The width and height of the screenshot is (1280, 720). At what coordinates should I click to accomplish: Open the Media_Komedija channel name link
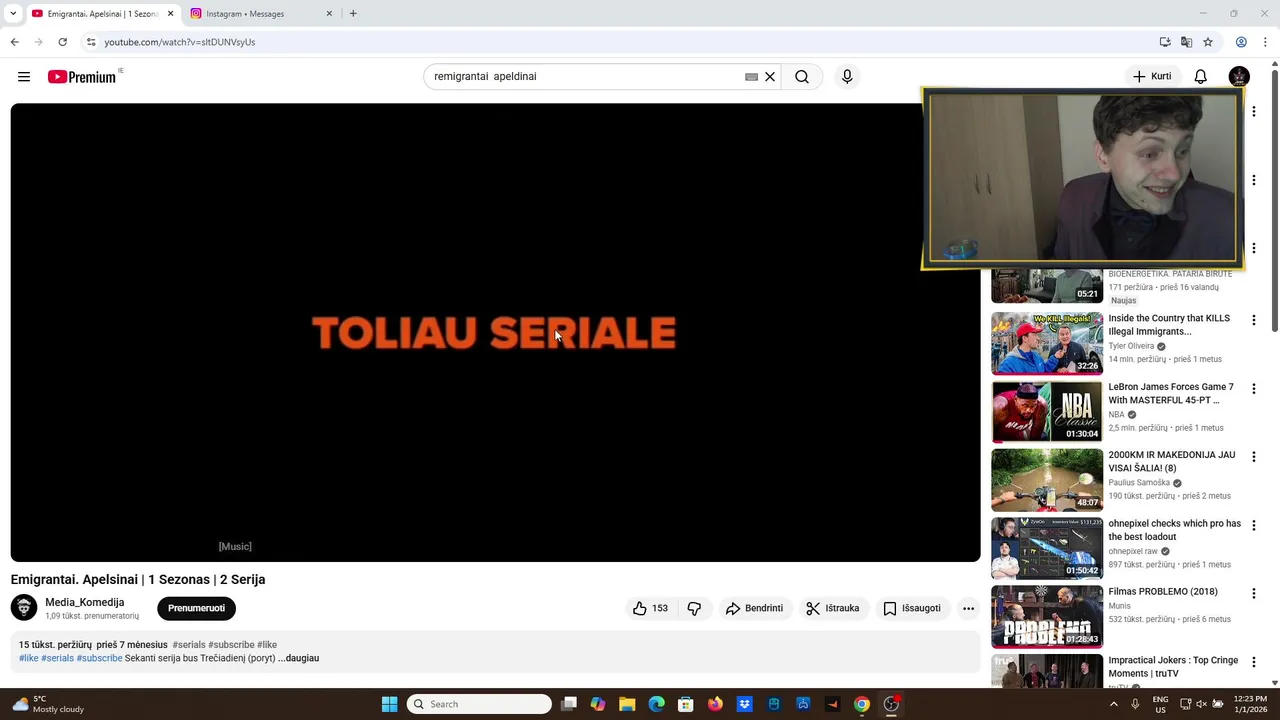click(x=85, y=602)
